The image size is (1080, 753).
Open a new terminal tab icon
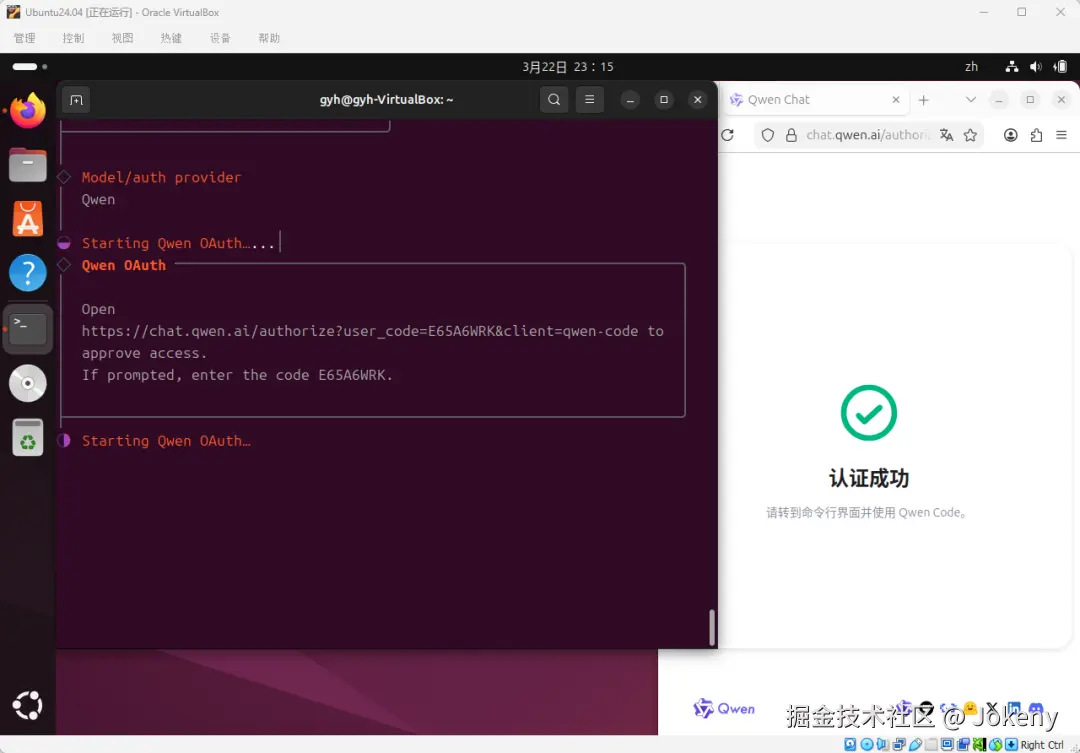click(76, 100)
